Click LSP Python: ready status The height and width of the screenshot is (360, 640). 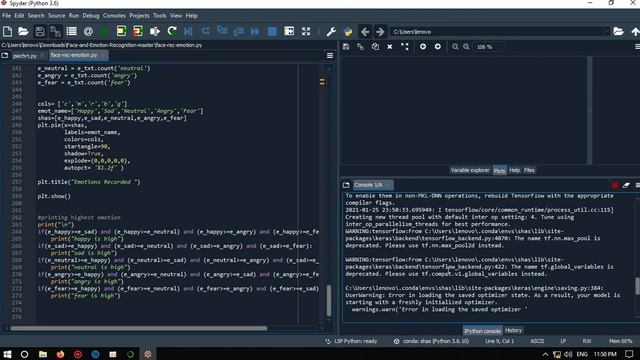(351, 341)
